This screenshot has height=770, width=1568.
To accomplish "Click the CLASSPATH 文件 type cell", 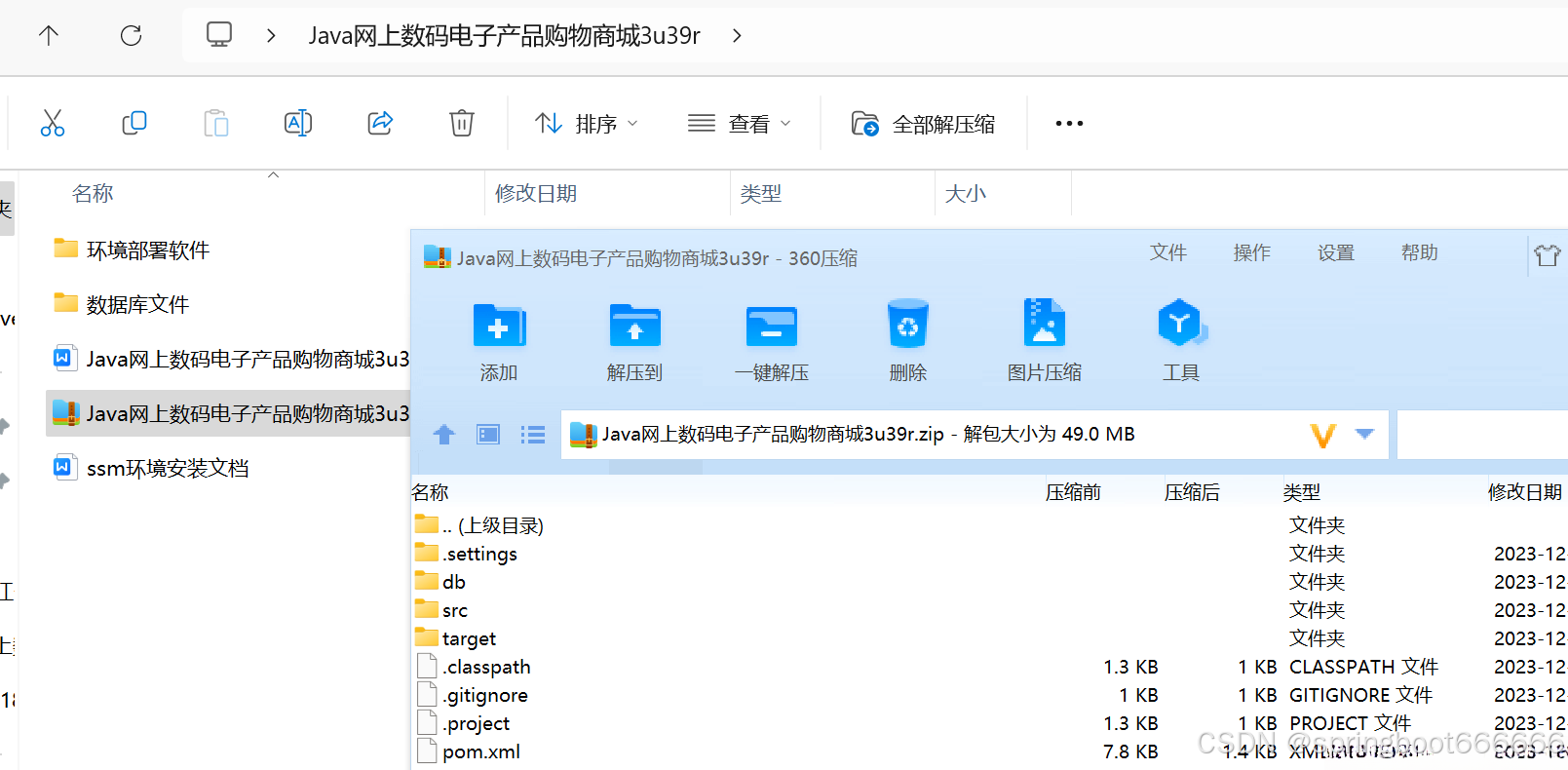I will point(1363,667).
